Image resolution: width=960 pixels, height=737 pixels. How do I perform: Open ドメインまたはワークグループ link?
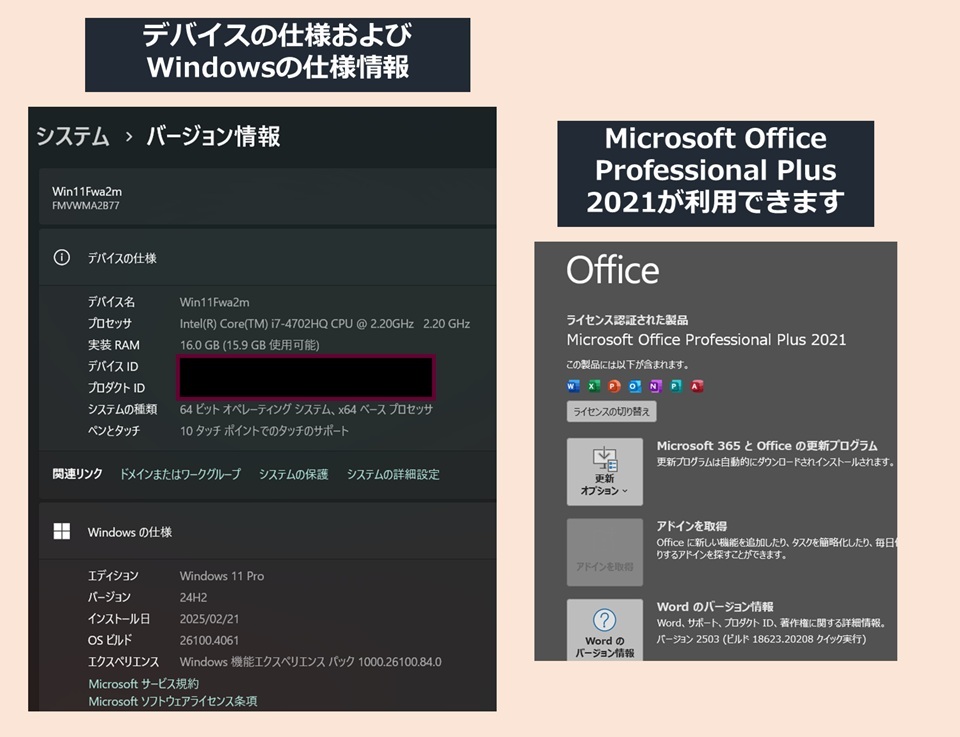point(180,474)
